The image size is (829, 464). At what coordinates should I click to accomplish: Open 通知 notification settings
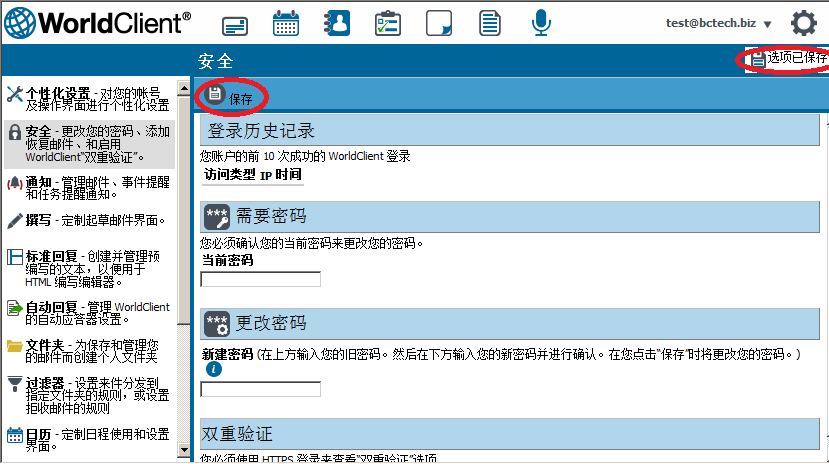coord(88,188)
